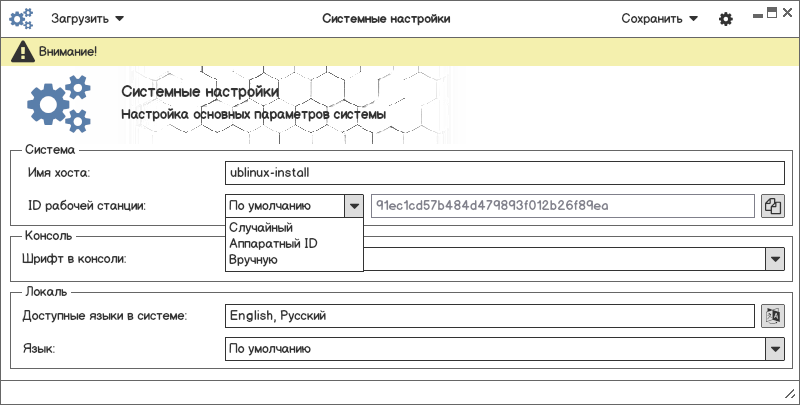
Task: Click the copy workstation ID icon button
Action: (x=772, y=206)
